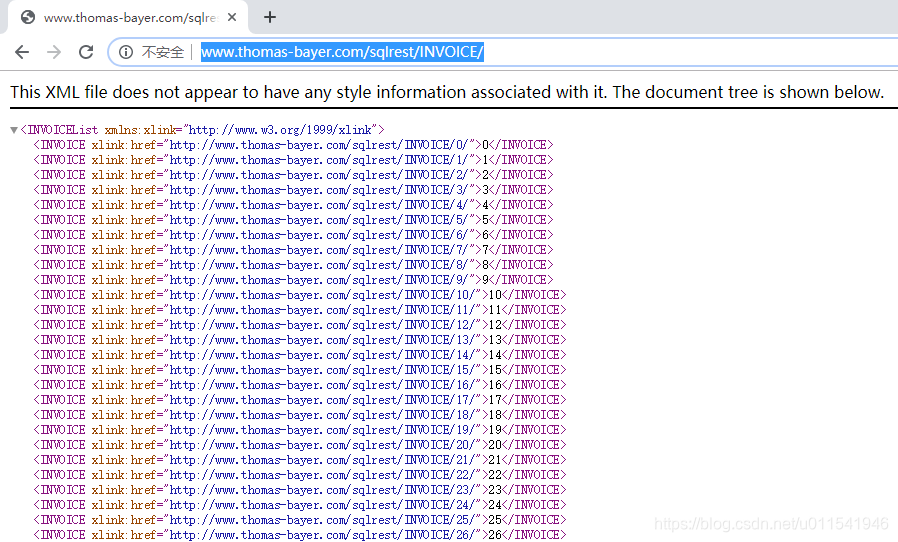
Task: Click the INVOICE/20/ row
Action: click(x=300, y=445)
